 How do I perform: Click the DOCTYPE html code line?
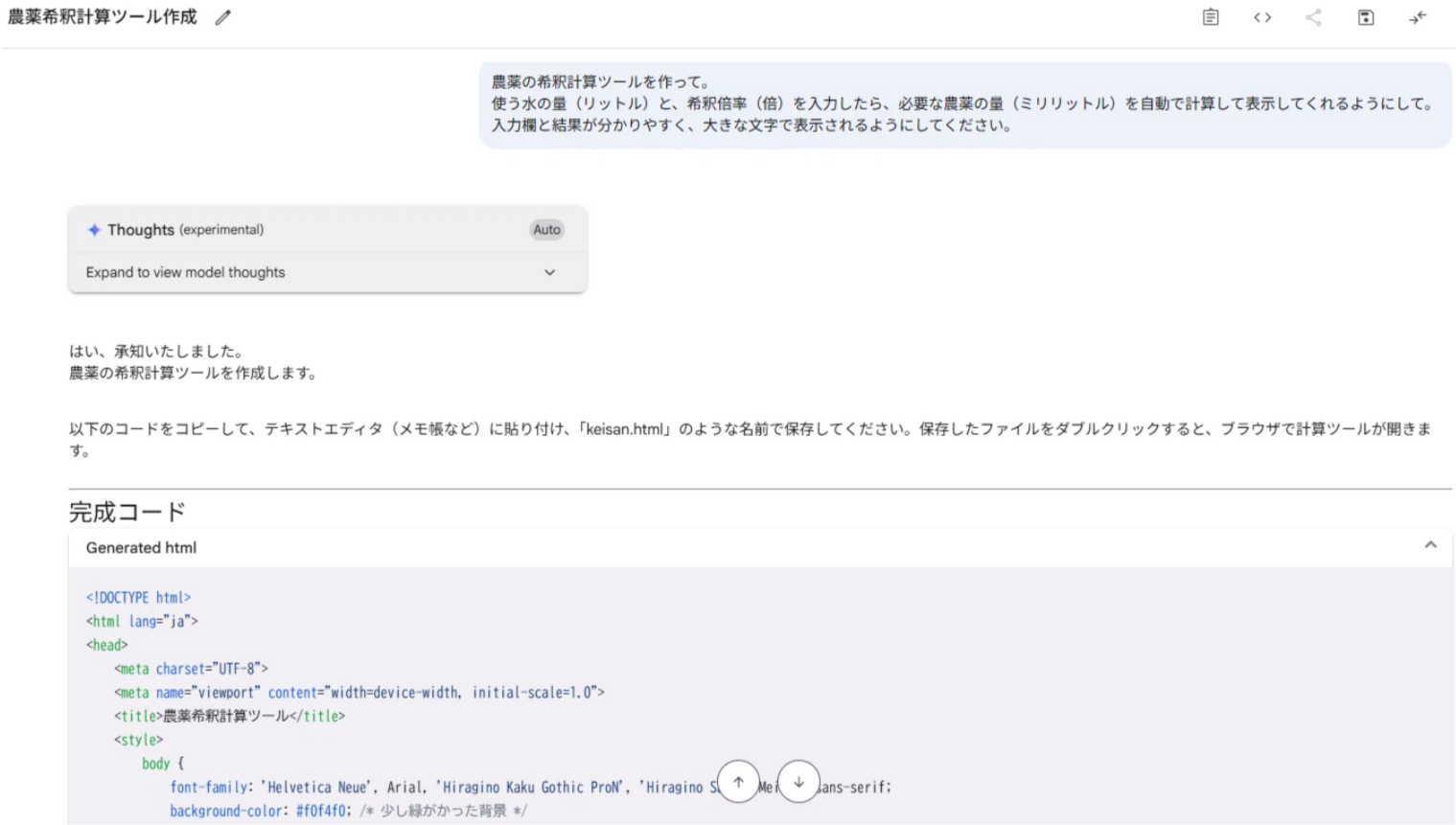tap(138, 596)
